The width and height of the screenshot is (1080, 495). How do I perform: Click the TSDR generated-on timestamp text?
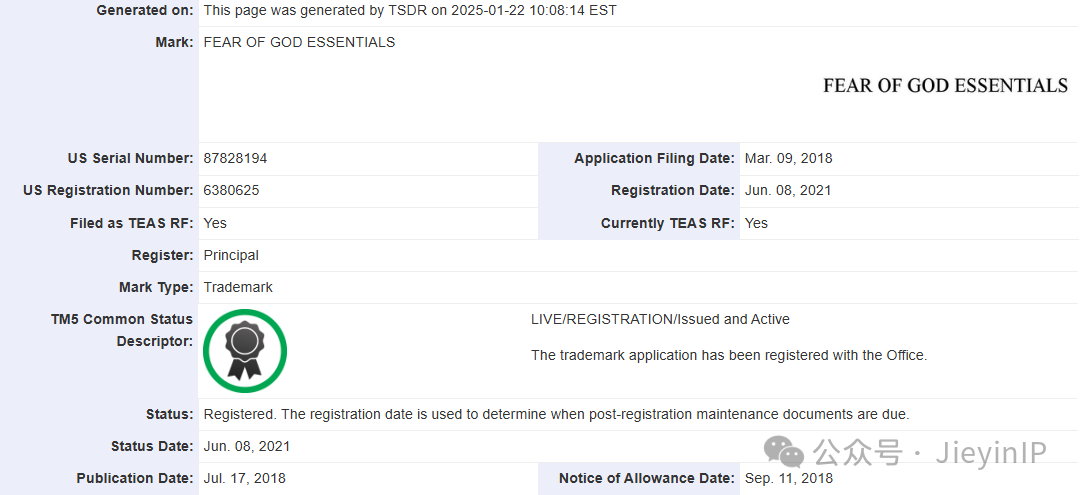[410, 10]
